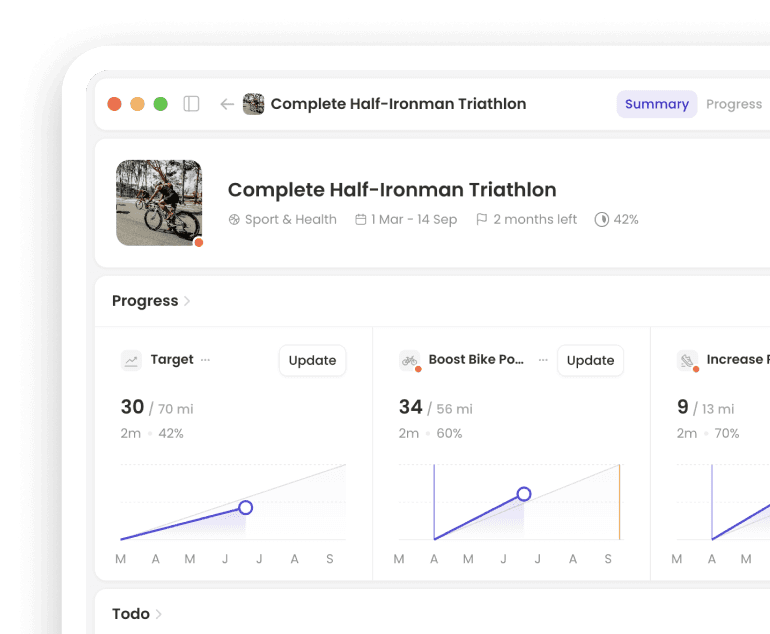Maximize window with the green button
Image resolution: width=770 pixels, height=634 pixels.
coord(161,104)
